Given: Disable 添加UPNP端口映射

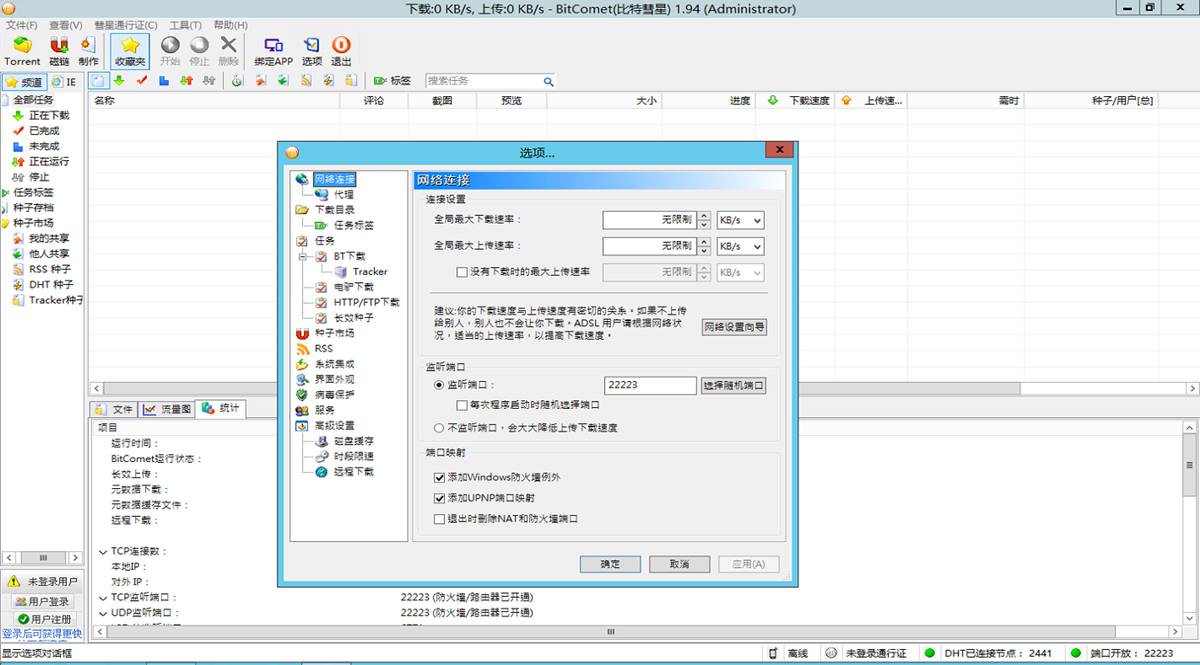Looking at the screenshot, I should 438,497.
